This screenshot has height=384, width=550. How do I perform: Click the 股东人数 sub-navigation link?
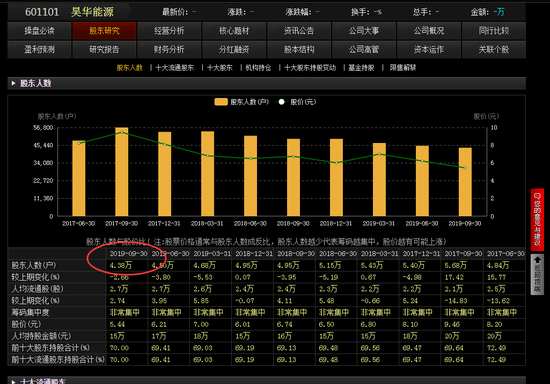pos(129,68)
